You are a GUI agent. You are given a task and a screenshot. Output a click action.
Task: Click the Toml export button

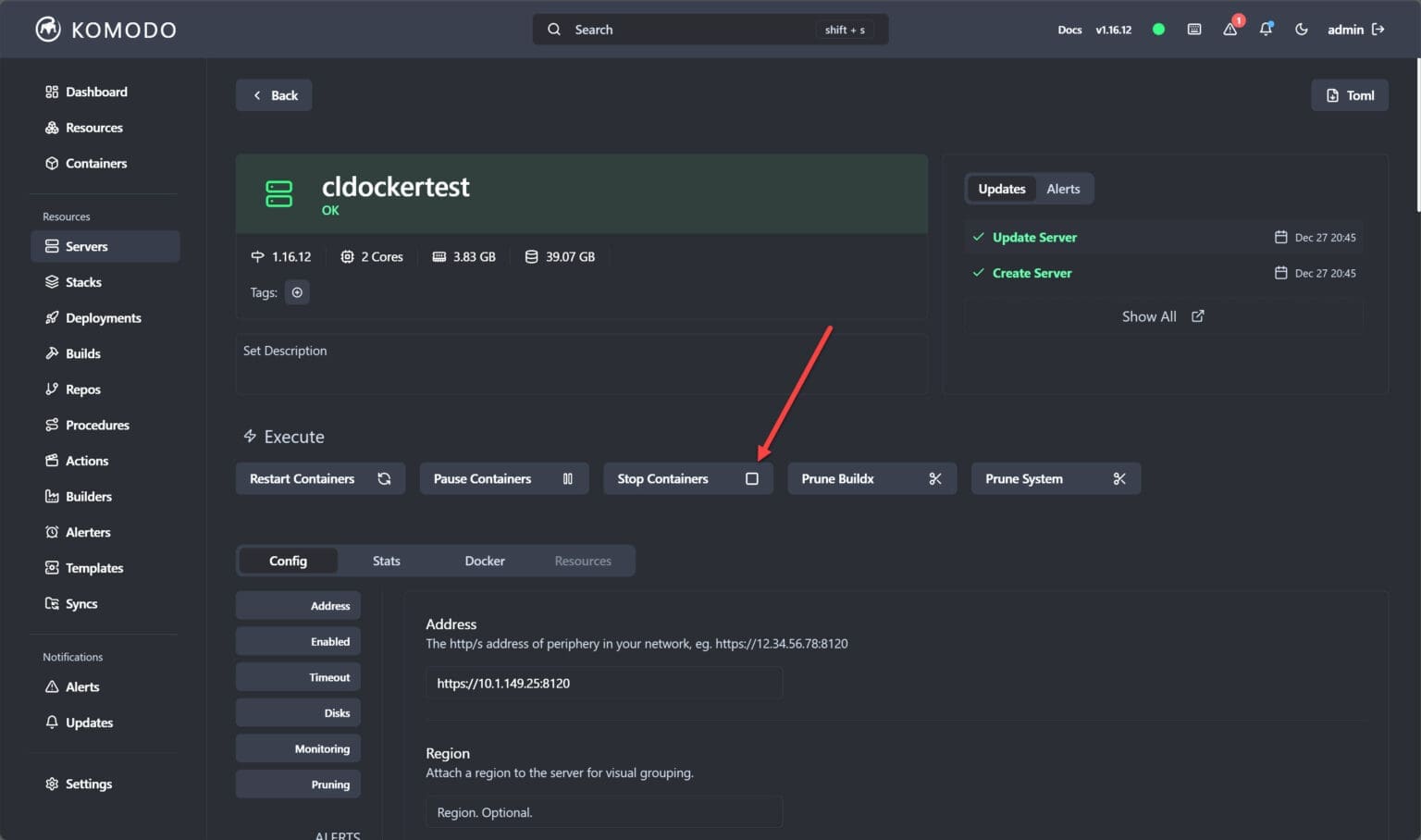[1349, 94]
